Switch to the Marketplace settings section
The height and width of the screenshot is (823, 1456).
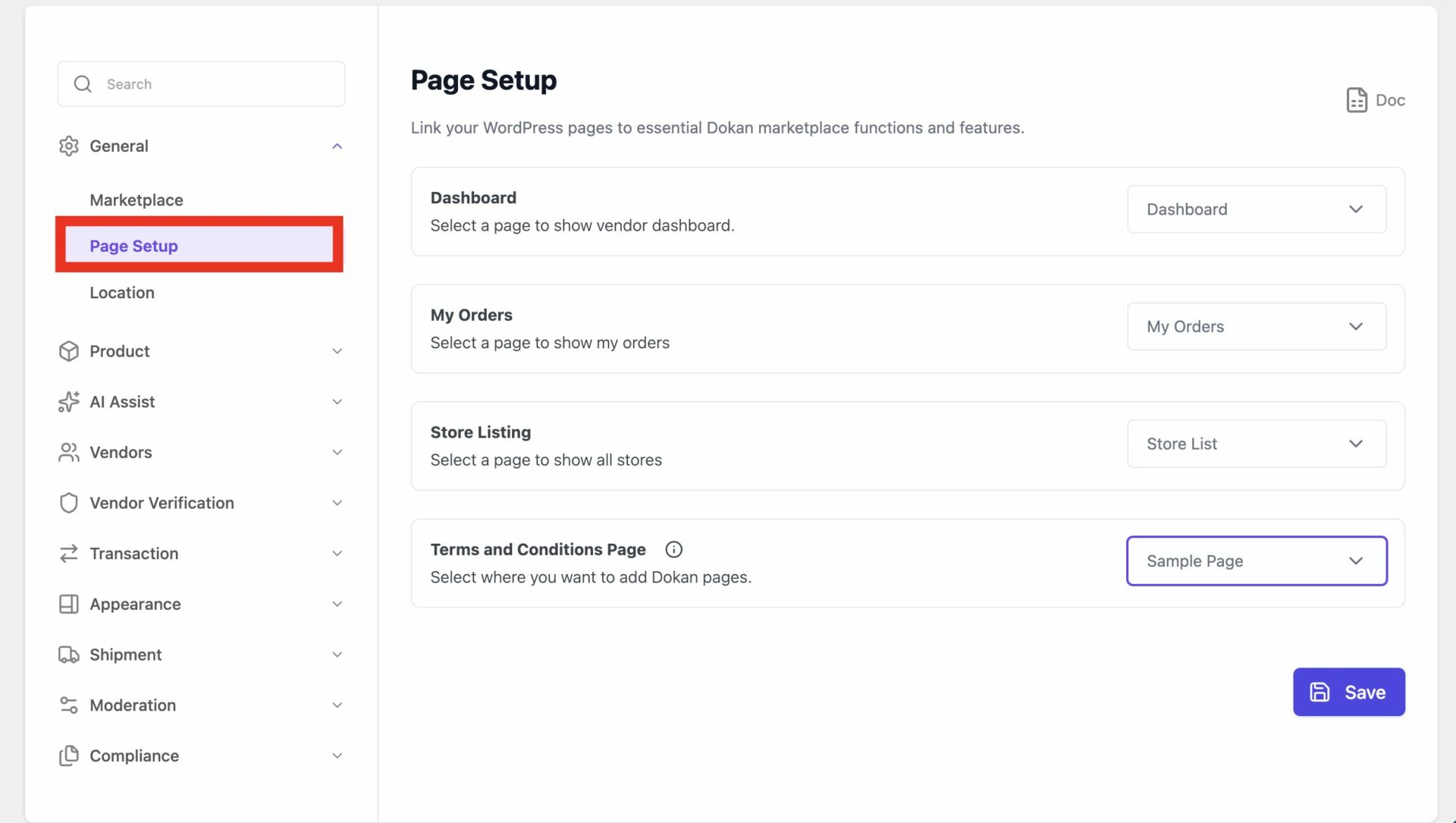click(136, 199)
